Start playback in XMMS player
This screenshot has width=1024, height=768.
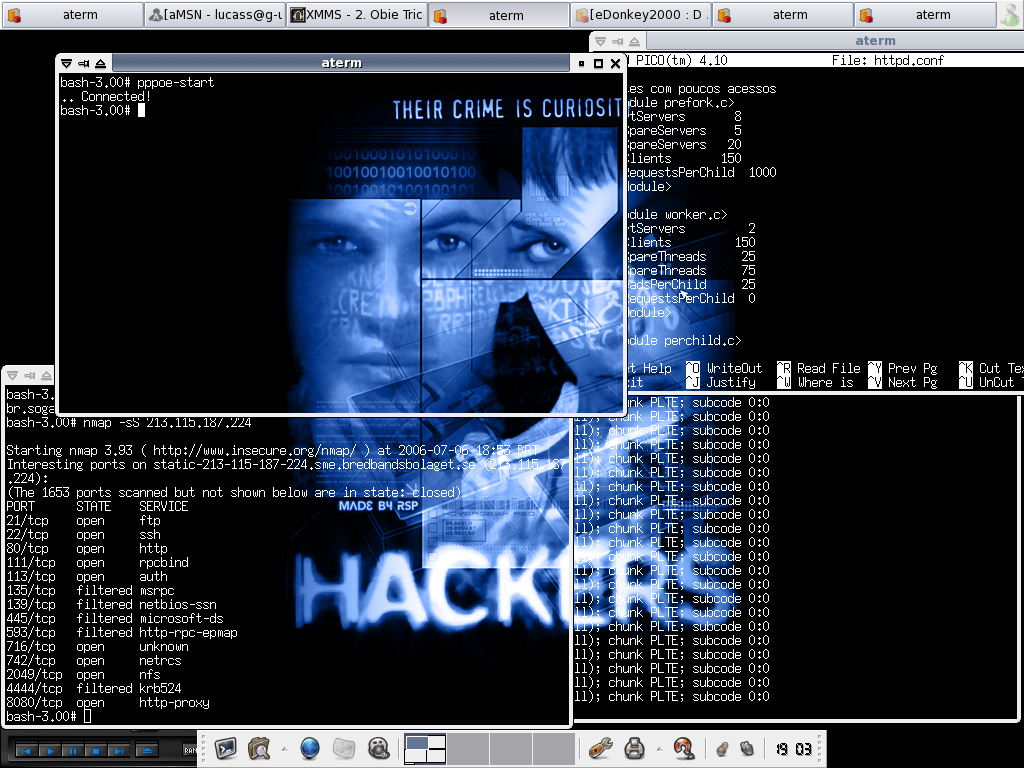click(x=50, y=751)
